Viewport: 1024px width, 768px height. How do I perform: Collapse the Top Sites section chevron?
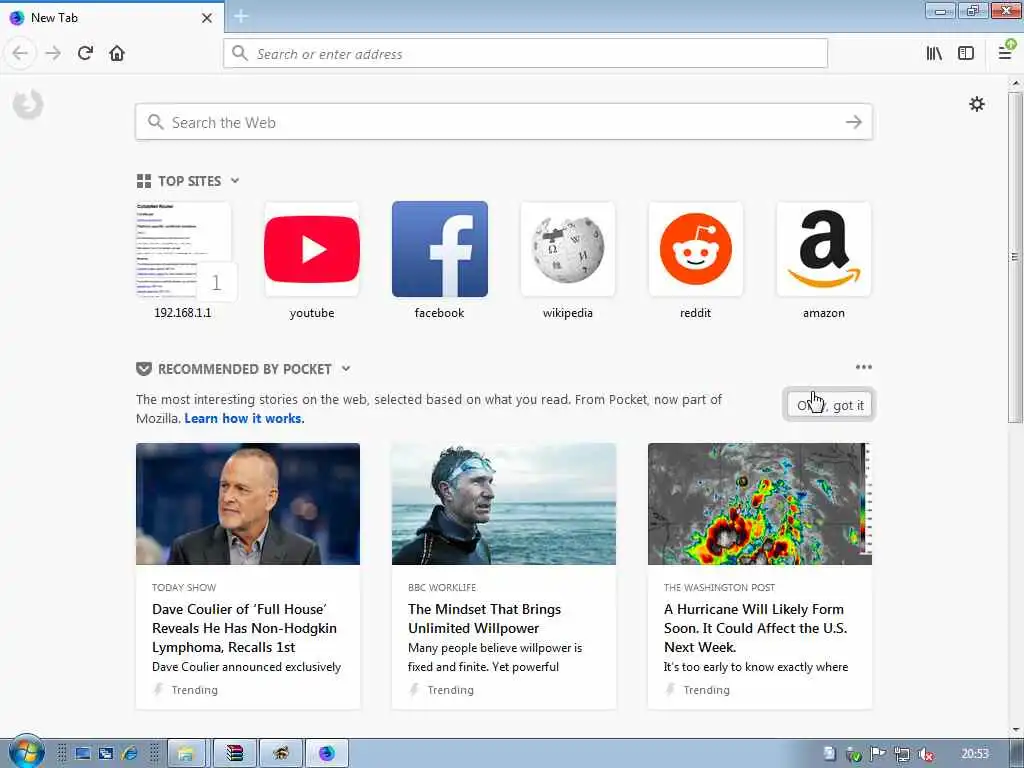coord(235,180)
